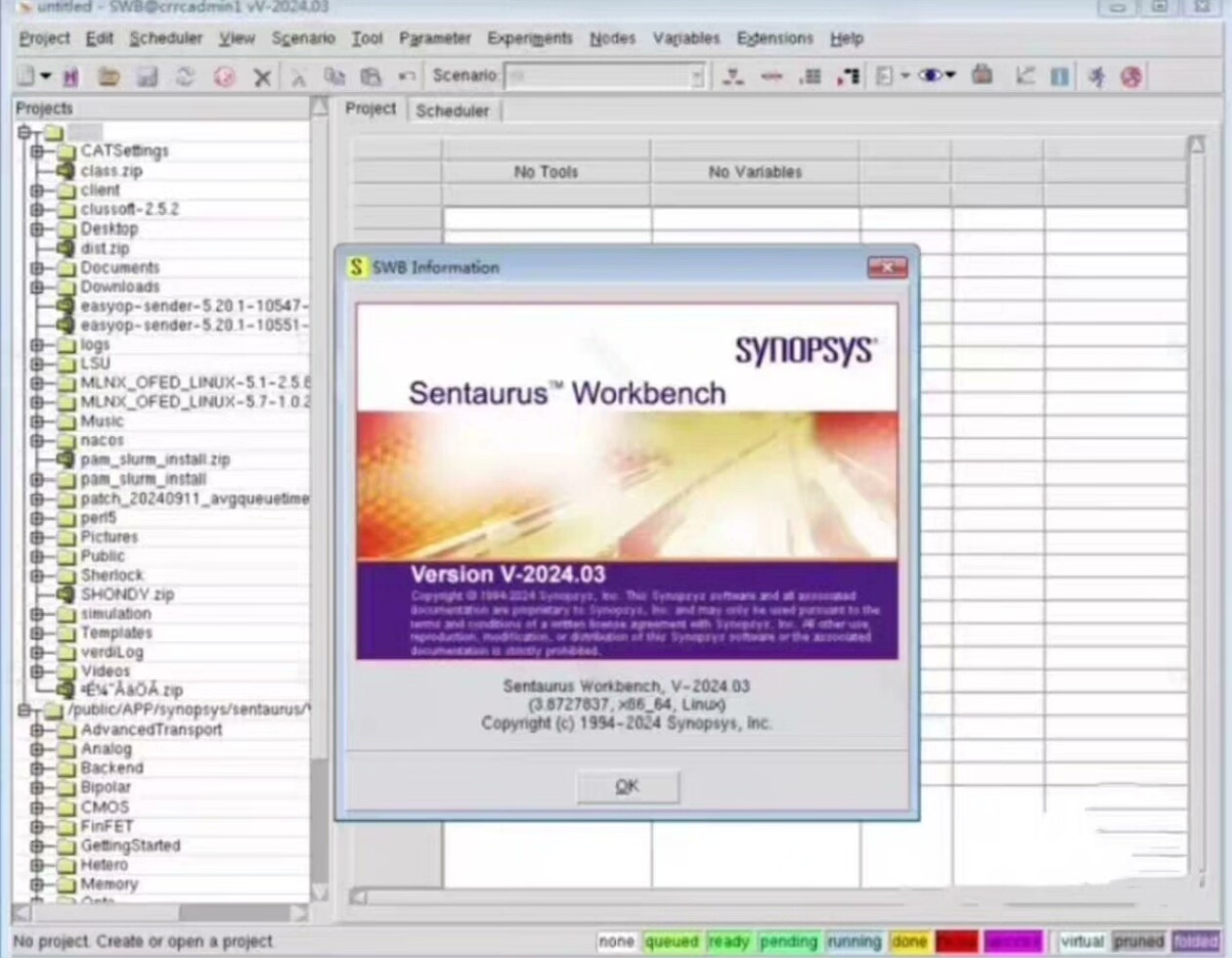Click the 'queued' status legend box
The image size is (1232, 958).
(x=673, y=941)
